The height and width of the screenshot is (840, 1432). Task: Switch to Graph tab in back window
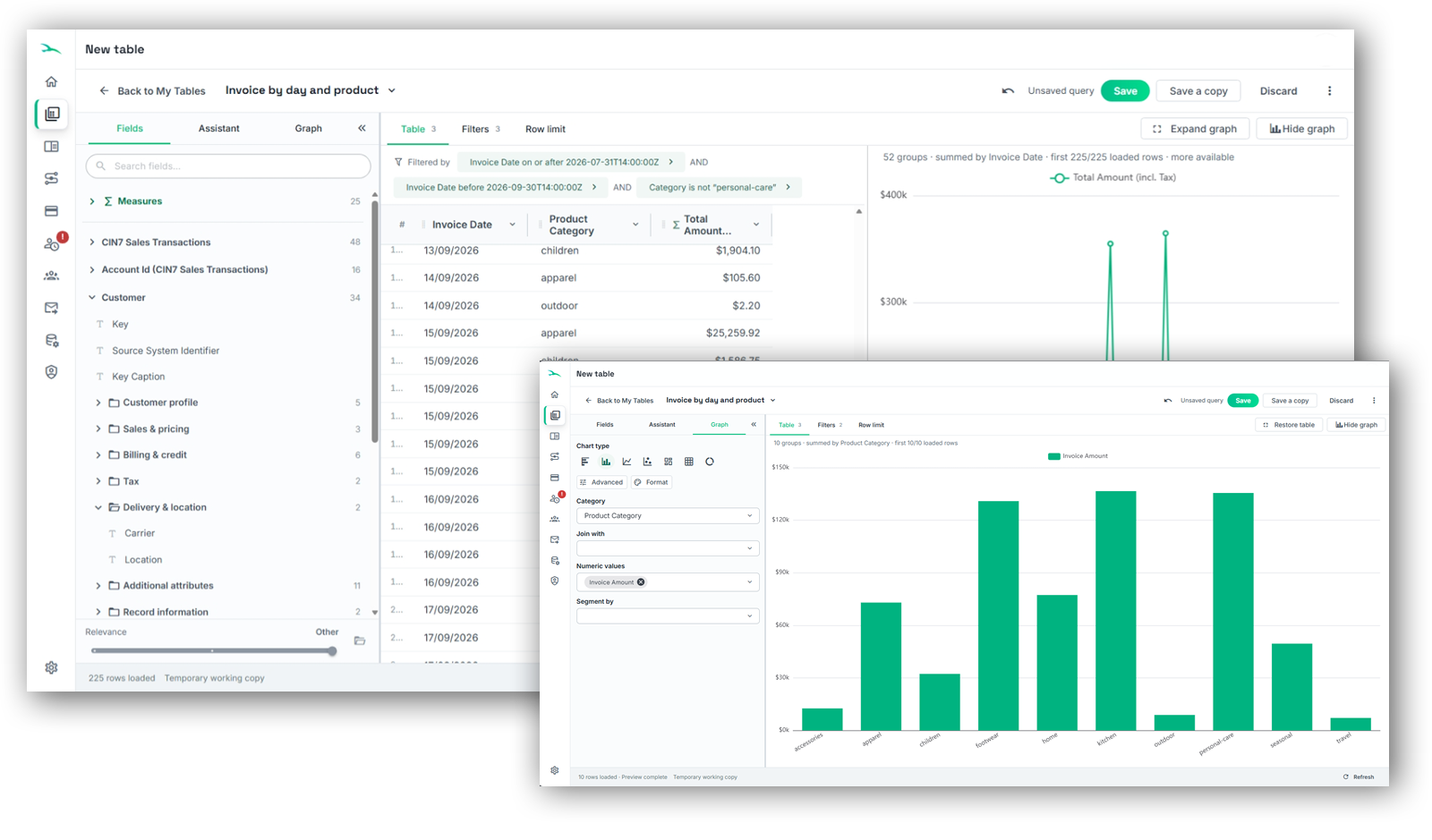click(308, 128)
